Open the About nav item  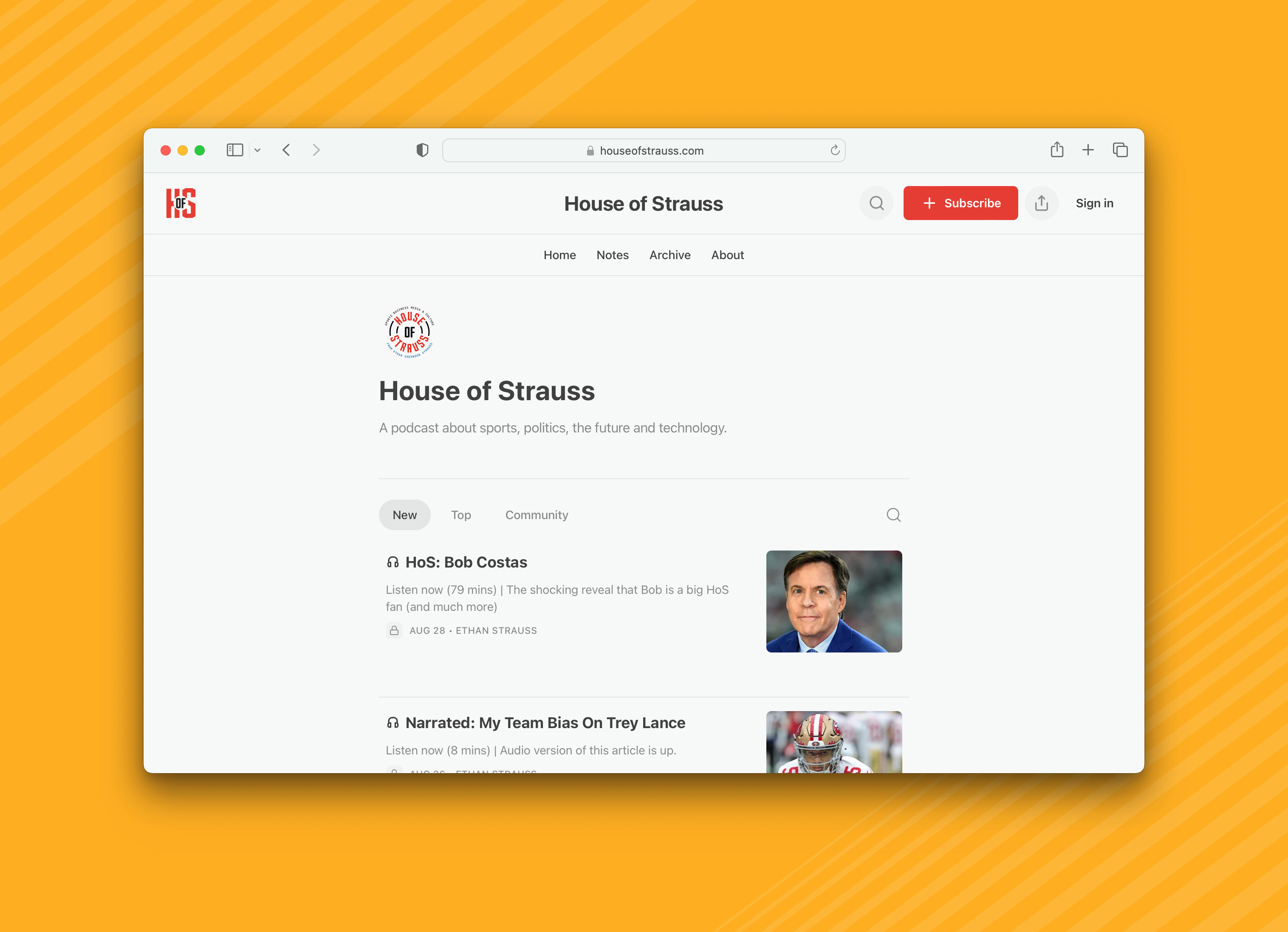727,255
